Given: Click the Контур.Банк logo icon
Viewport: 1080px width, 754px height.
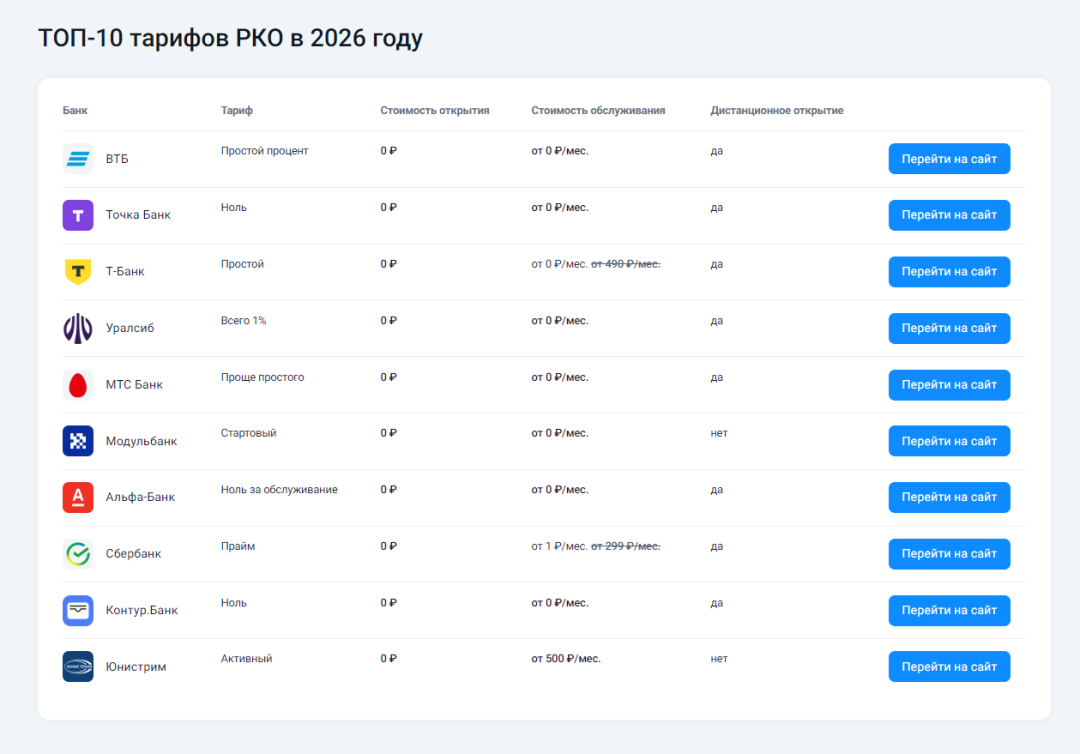Looking at the screenshot, I should click(78, 610).
